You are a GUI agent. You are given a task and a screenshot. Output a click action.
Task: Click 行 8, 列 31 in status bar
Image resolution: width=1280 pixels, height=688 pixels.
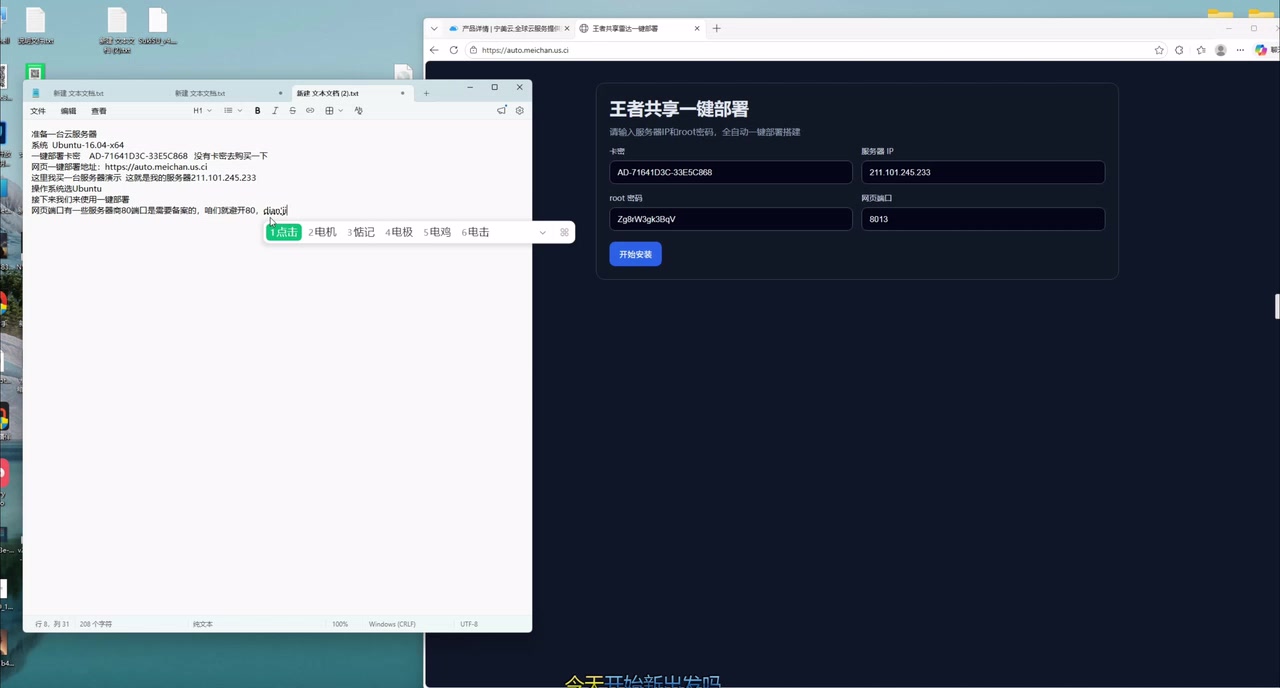52,624
